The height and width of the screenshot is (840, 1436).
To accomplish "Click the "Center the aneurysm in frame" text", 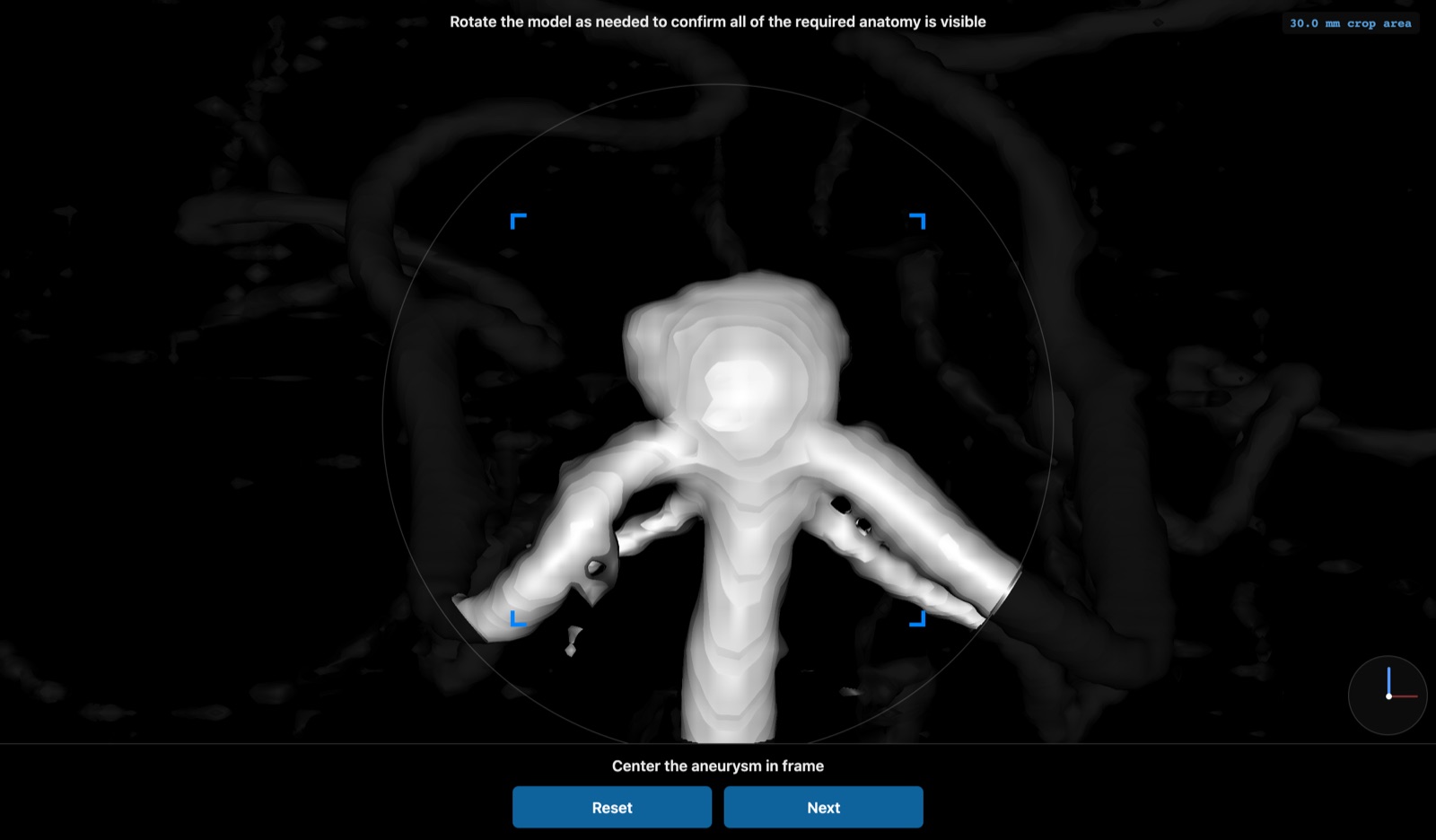I will coord(718,766).
